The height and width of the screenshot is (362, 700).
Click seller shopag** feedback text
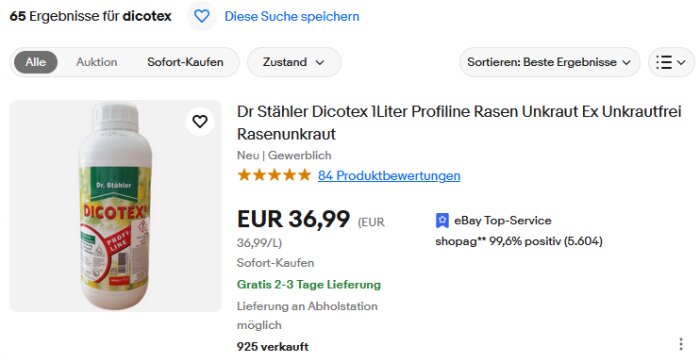pos(519,241)
